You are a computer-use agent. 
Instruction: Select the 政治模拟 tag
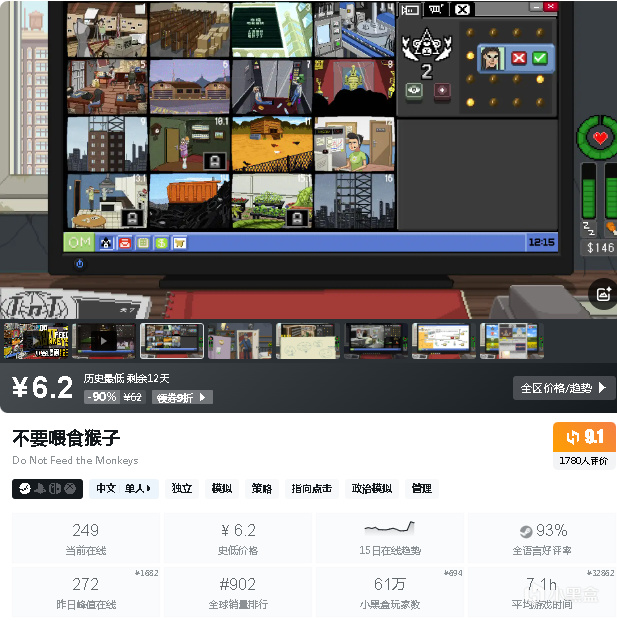coord(372,489)
